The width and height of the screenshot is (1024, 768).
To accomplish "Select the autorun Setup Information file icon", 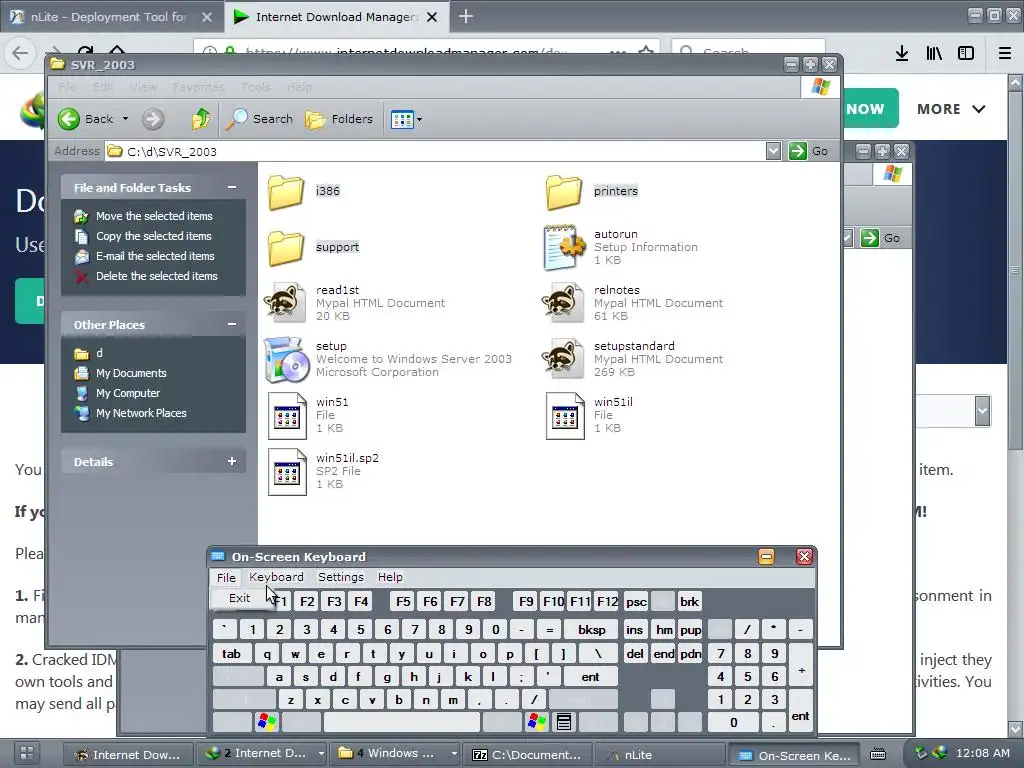I will [564, 248].
